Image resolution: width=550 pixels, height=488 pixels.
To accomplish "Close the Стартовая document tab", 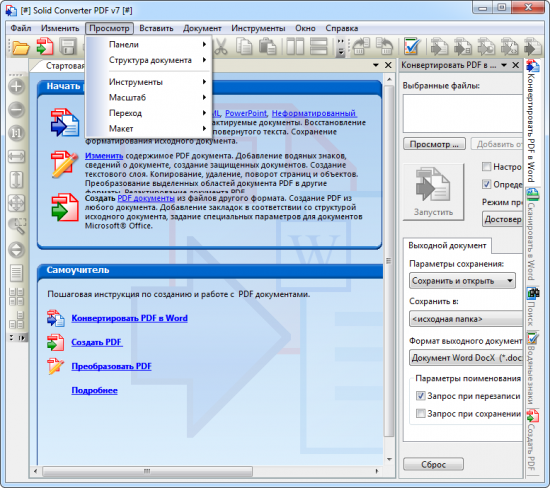I will click(x=388, y=65).
